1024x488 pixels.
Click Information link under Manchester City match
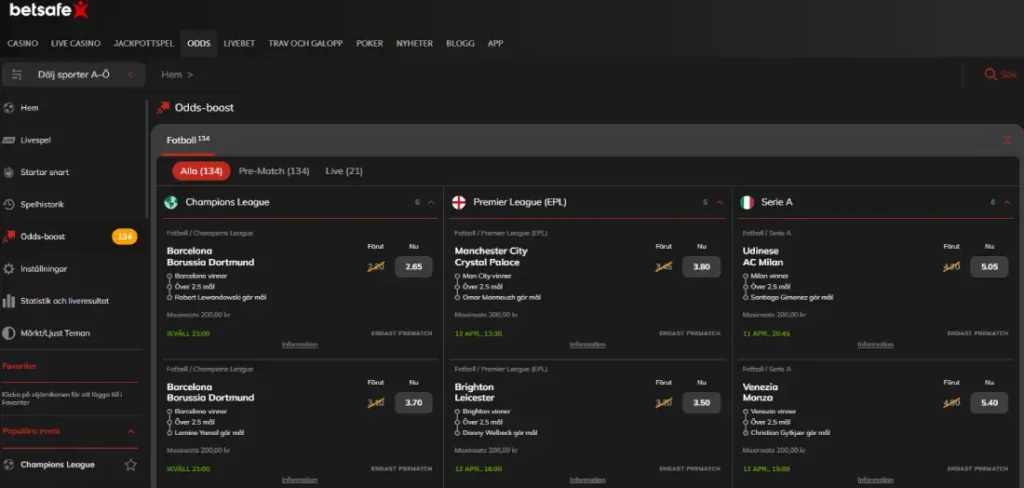(x=587, y=345)
